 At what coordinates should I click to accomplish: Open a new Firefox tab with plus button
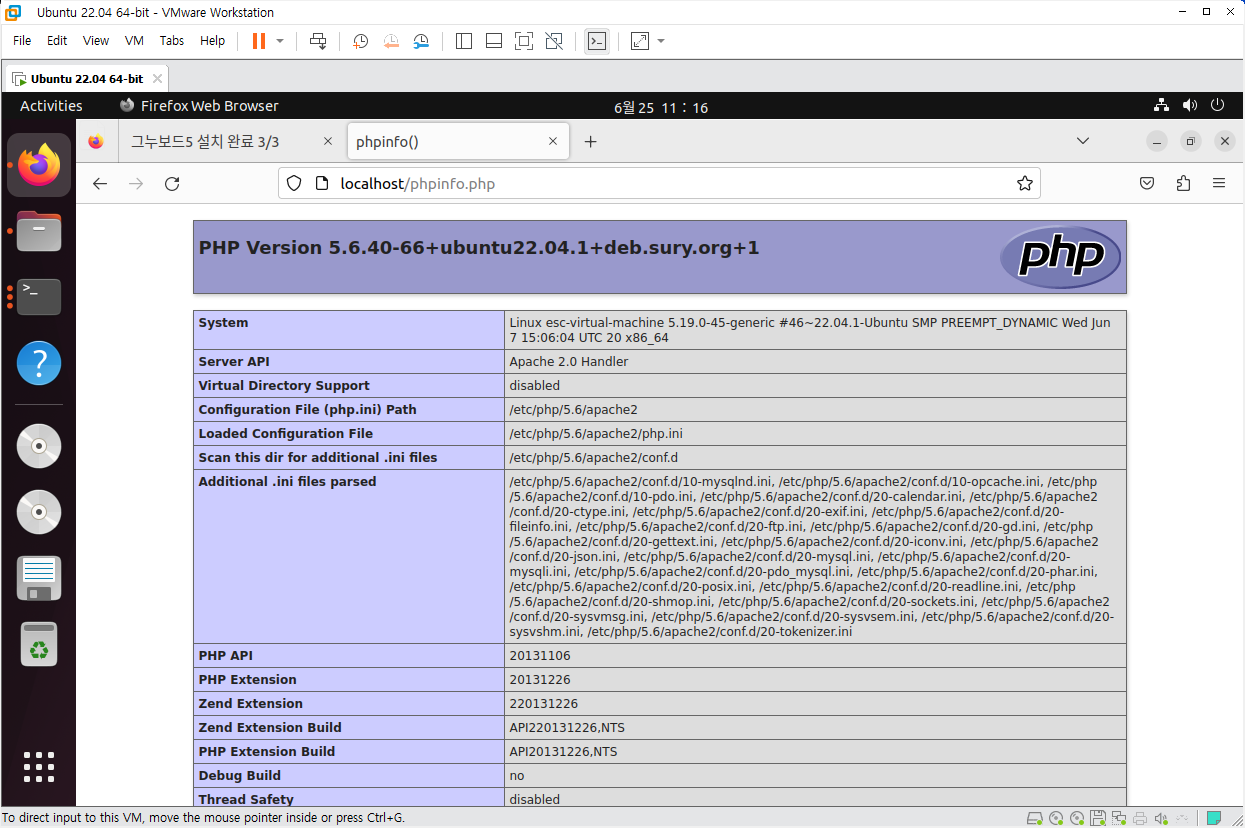590,142
